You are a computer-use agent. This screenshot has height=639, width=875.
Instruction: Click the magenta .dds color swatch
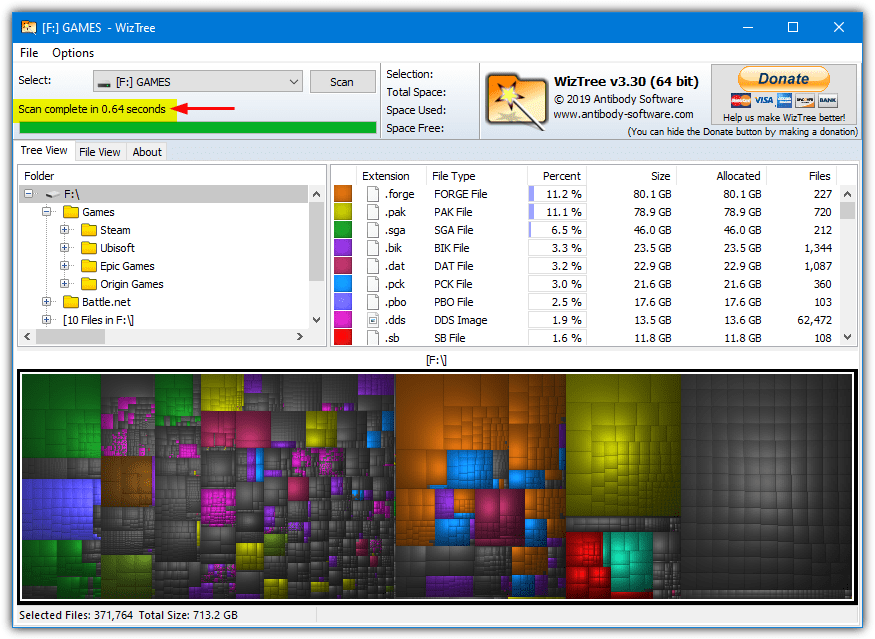click(x=343, y=320)
